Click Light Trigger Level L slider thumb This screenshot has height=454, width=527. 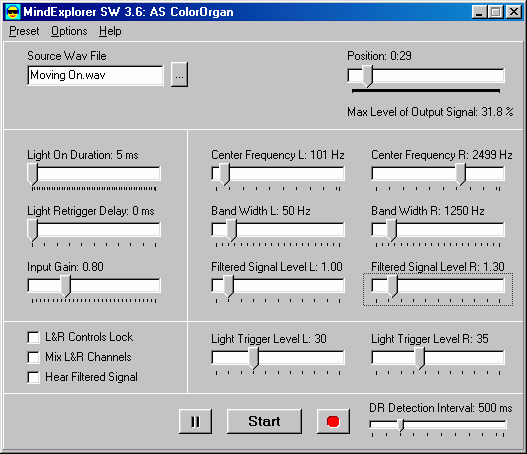point(254,358)
